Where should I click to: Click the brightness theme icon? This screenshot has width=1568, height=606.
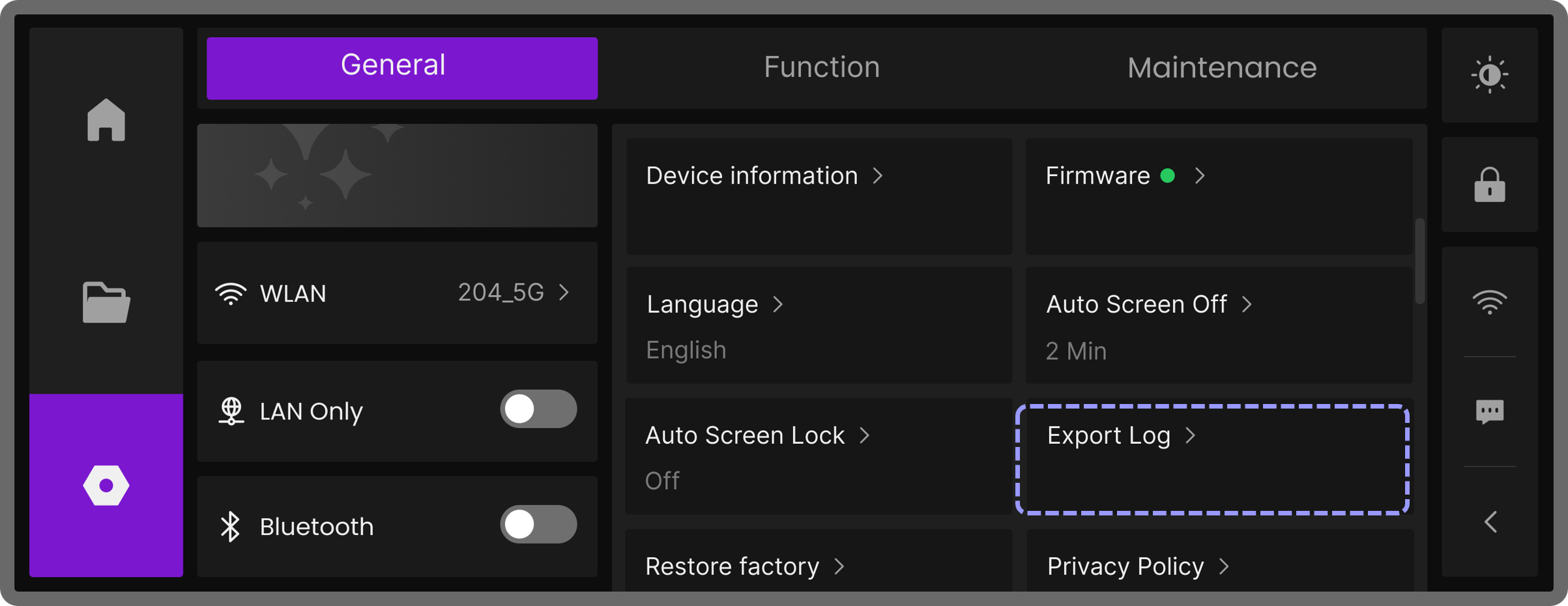click(x=1489, y=75)
